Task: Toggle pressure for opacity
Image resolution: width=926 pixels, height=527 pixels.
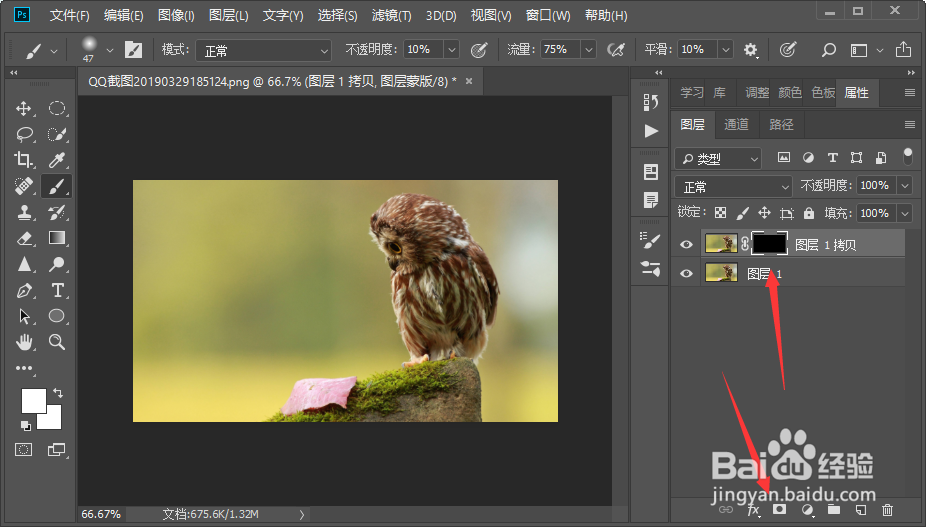Action: coord(479,50)
